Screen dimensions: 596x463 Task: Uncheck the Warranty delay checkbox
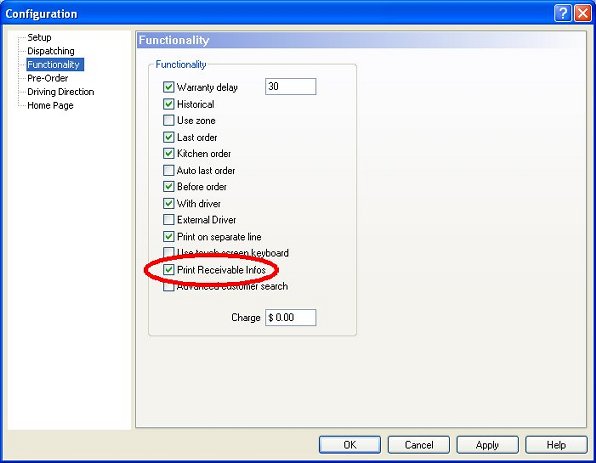[168, 87]
